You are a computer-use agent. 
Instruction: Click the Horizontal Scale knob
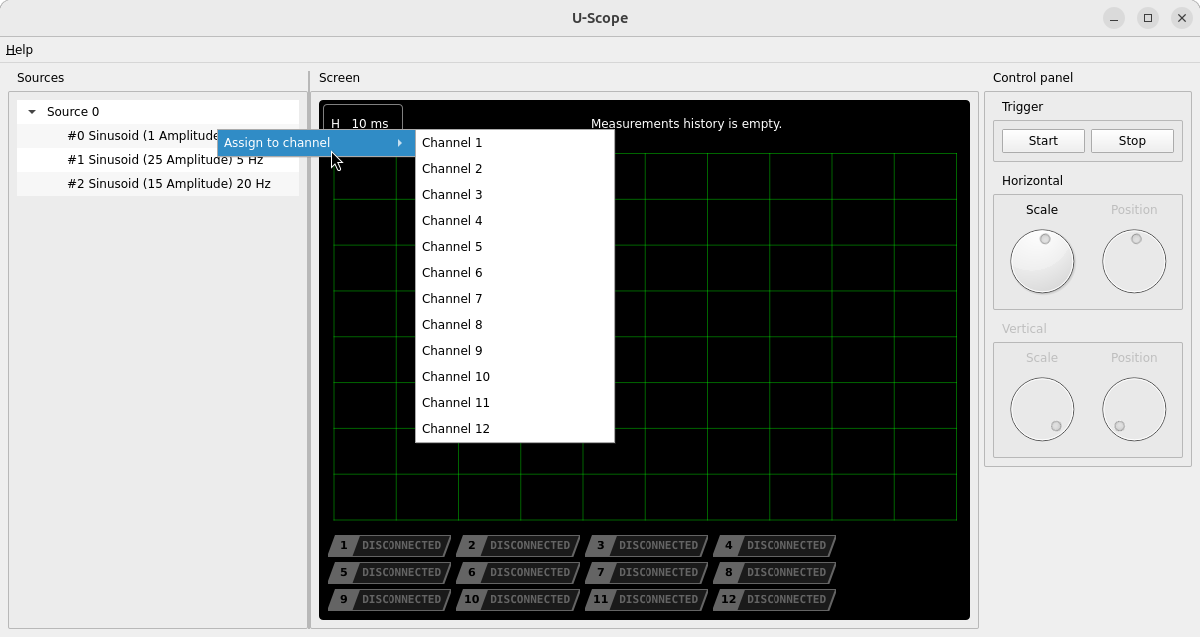tap(1042, 262)
